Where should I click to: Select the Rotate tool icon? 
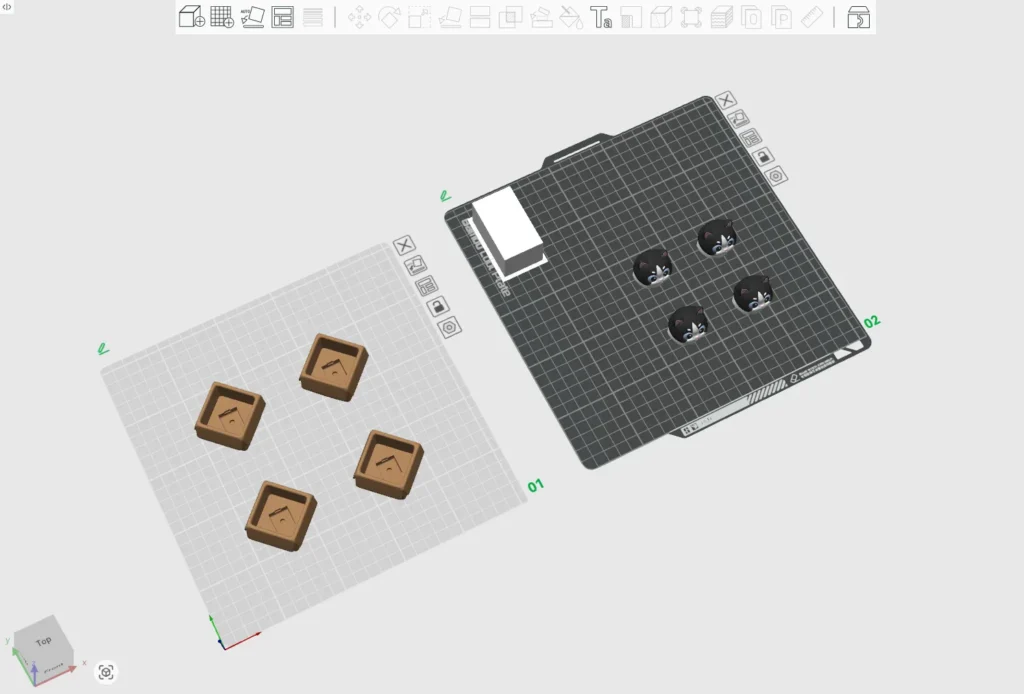(x=390, y=18)
